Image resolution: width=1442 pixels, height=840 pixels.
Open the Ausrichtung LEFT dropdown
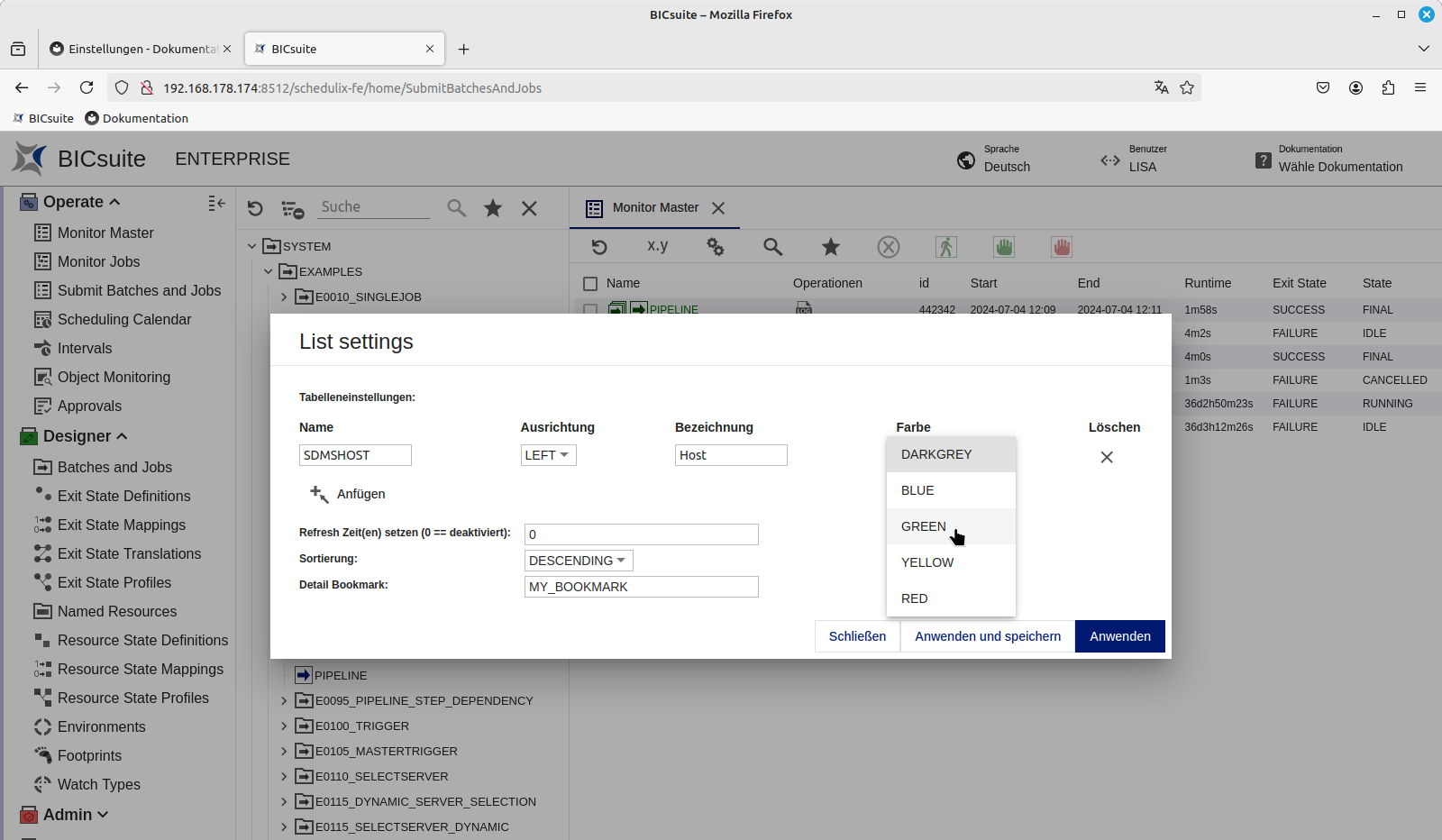point(548,455)
